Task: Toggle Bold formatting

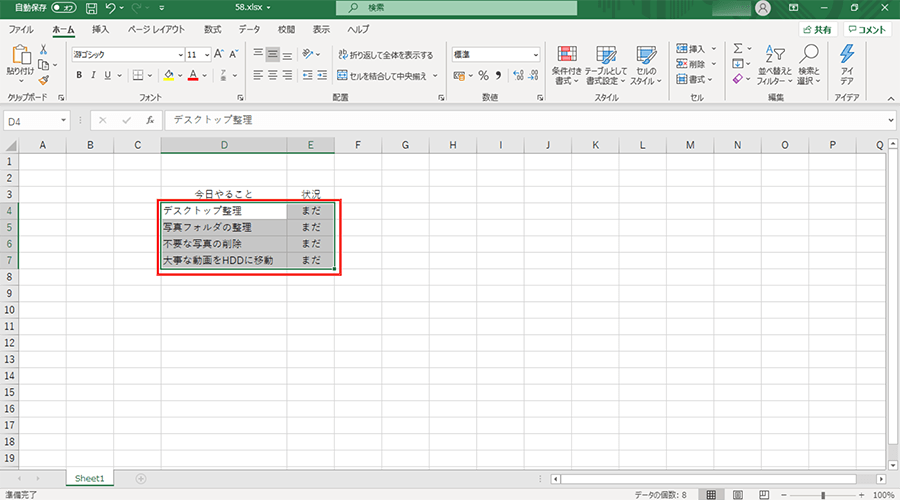Action: [79, 75]
